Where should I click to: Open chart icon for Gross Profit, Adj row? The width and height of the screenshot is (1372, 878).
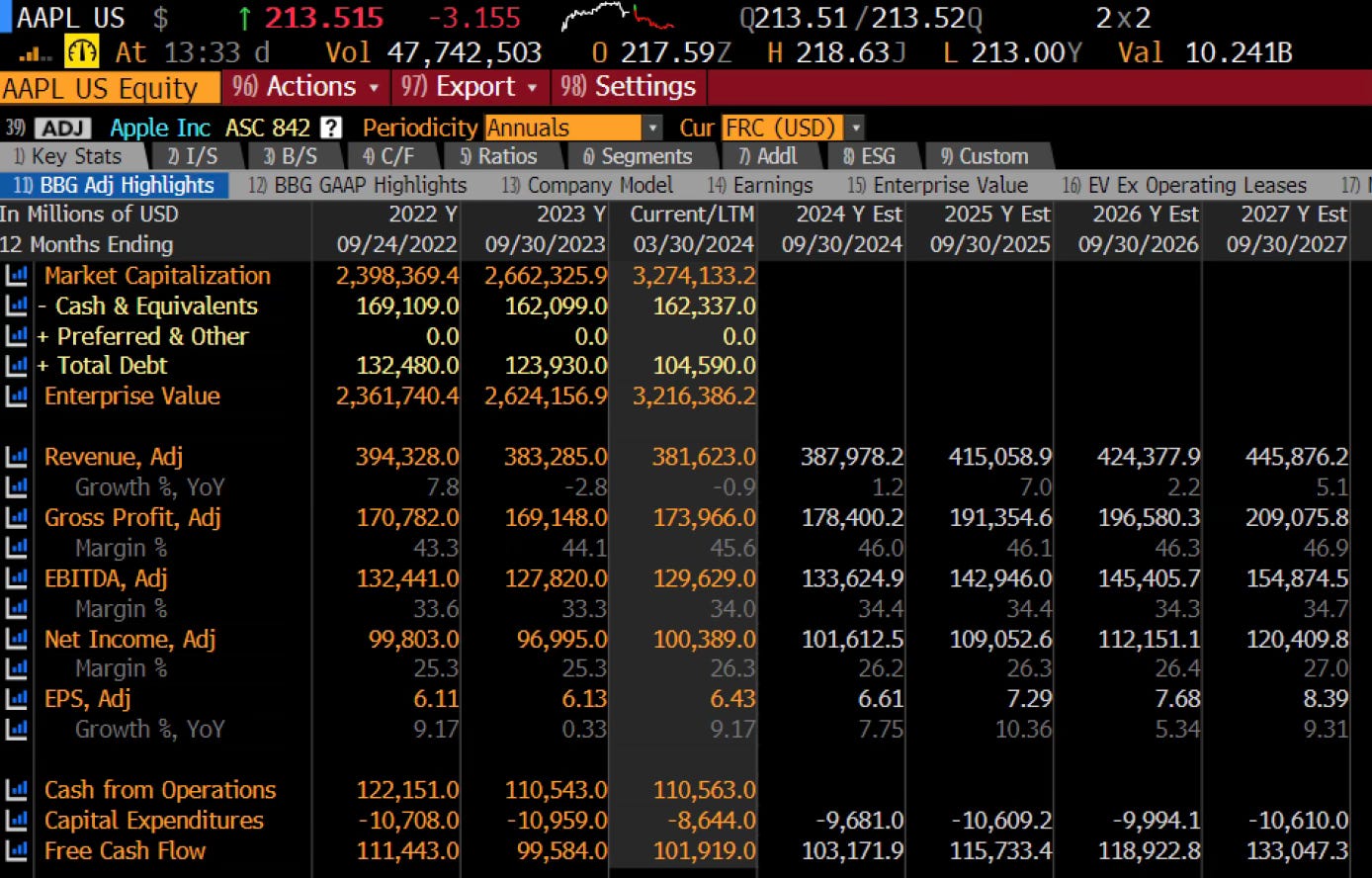click(x=16, y=517)
